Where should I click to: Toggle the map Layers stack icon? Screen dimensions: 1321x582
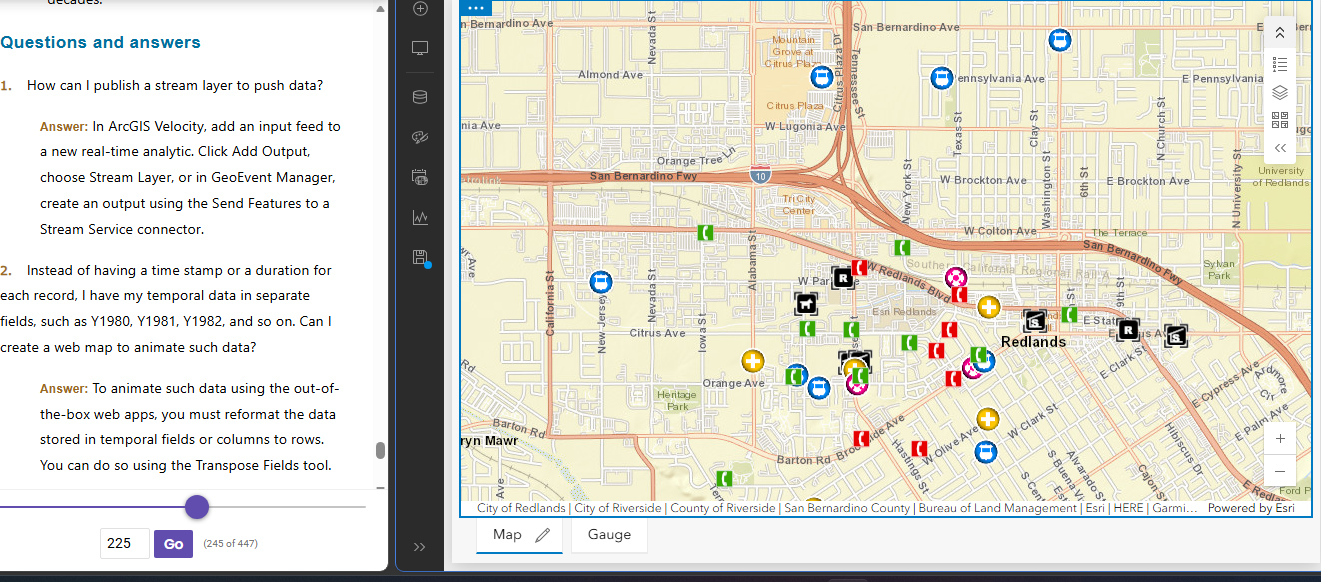[x=1280, y=92]
